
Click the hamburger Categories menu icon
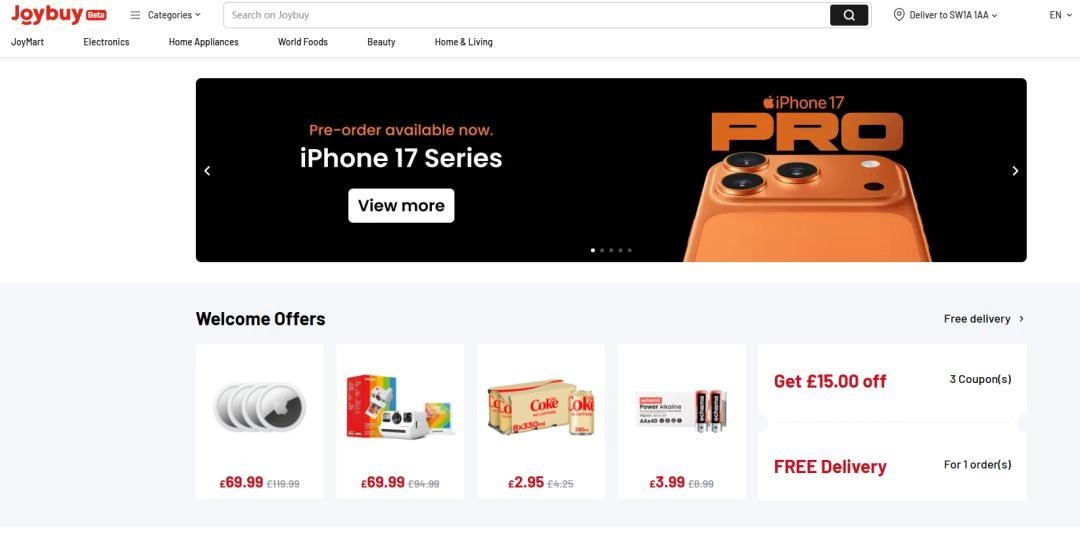pos(135,15)
